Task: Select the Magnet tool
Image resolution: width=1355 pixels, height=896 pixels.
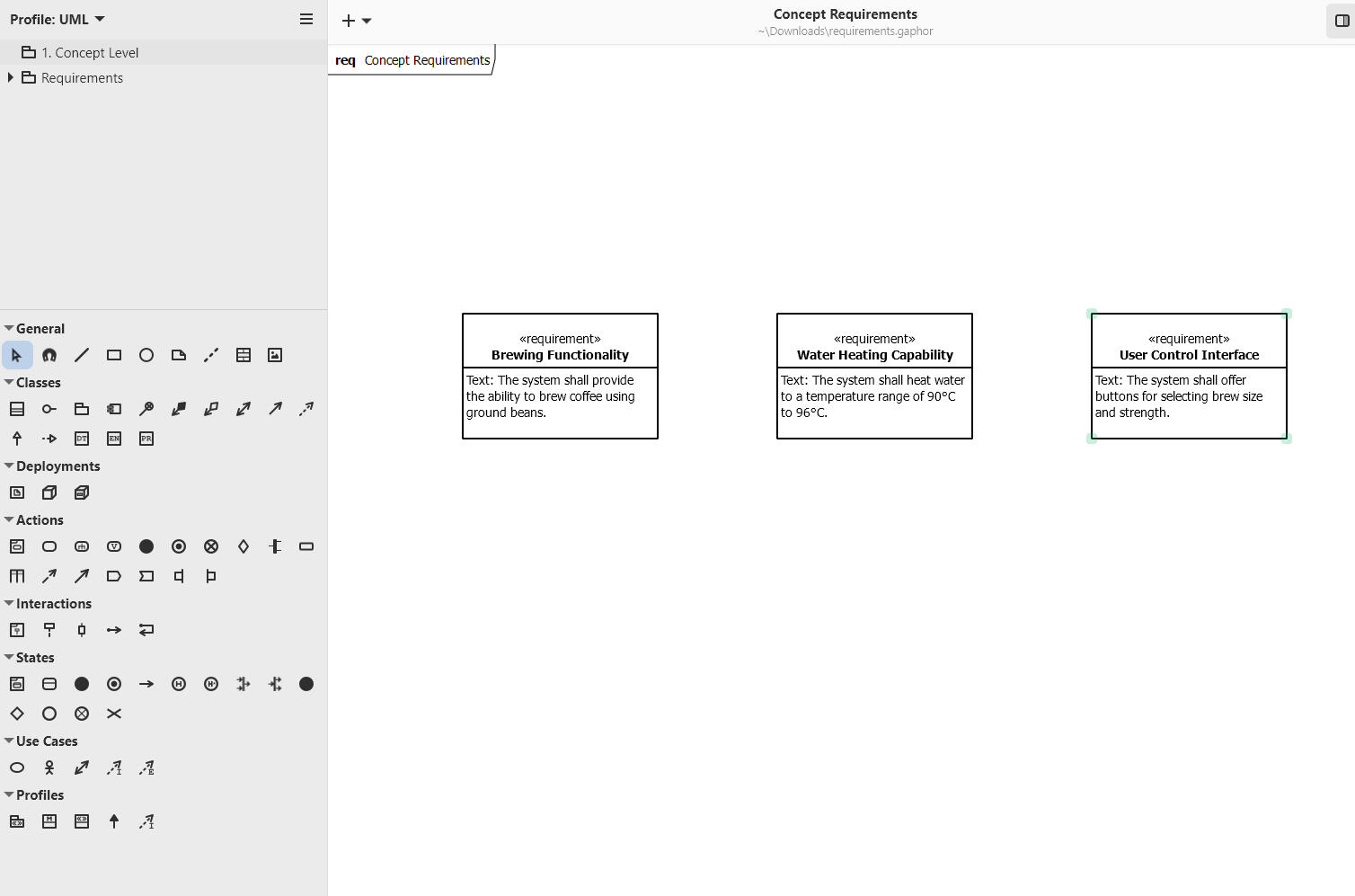Action: point(49,355)
